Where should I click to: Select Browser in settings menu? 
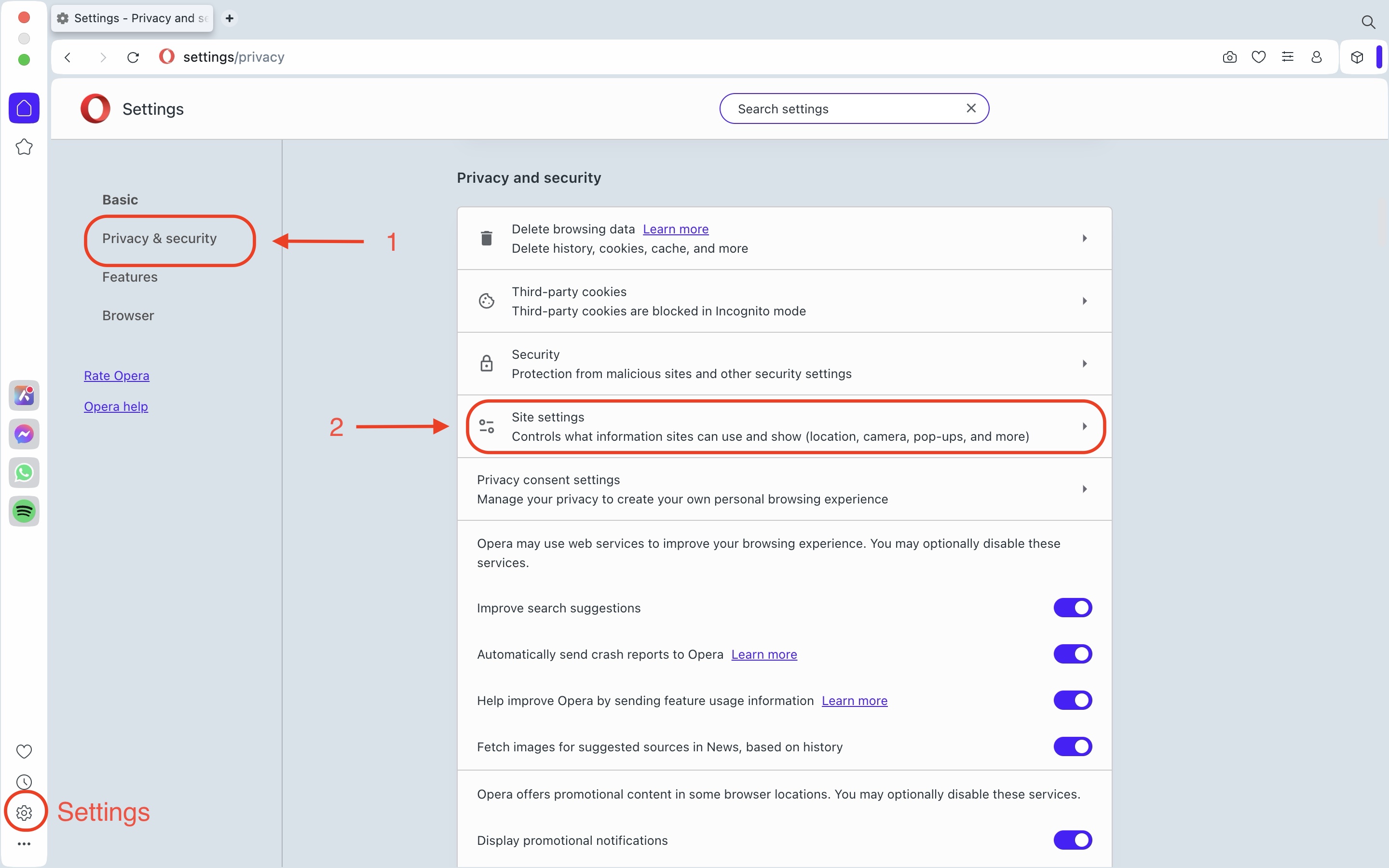click(x=128, y=315)
